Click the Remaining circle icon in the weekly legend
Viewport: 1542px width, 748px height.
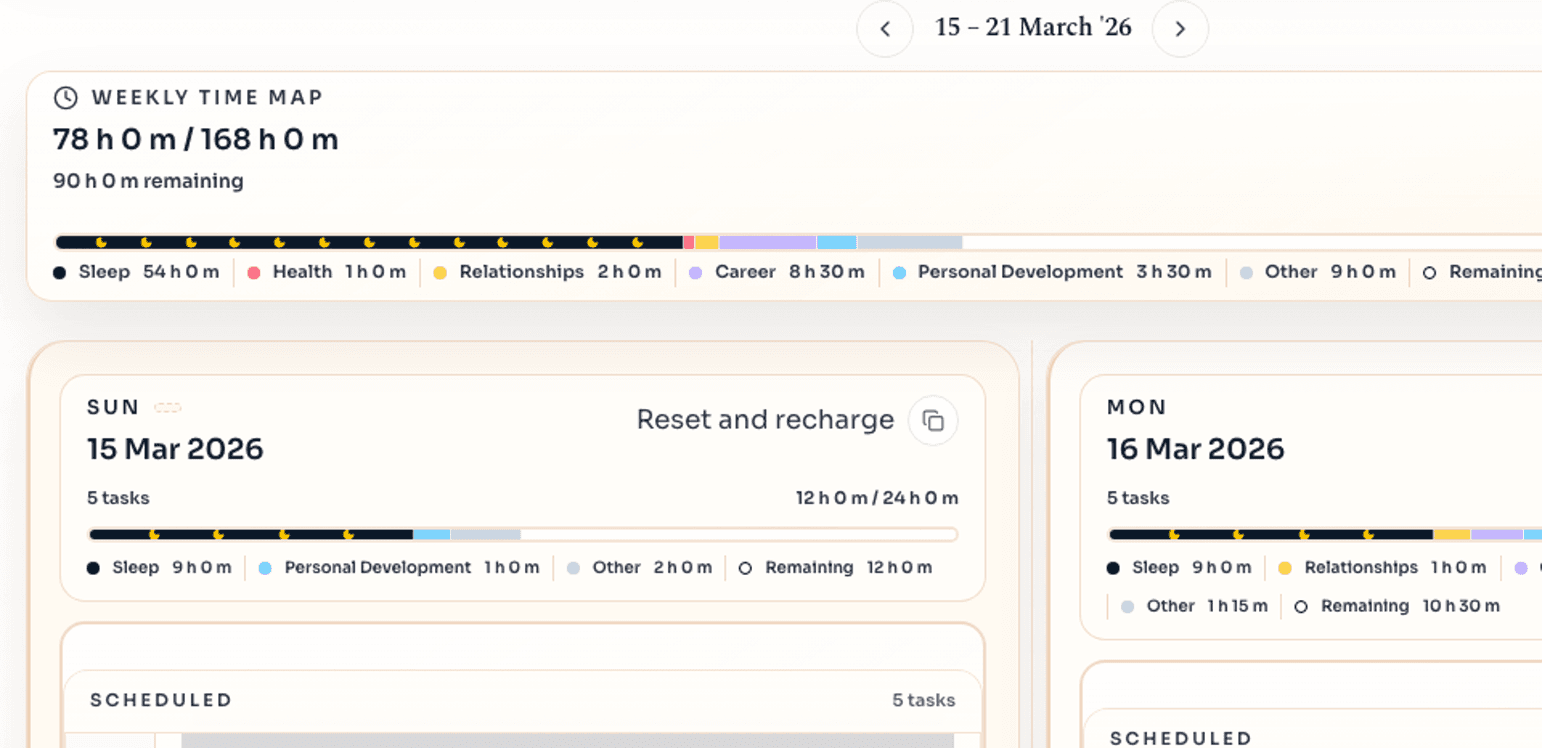pyautogui.click(x=1430, y=272)
